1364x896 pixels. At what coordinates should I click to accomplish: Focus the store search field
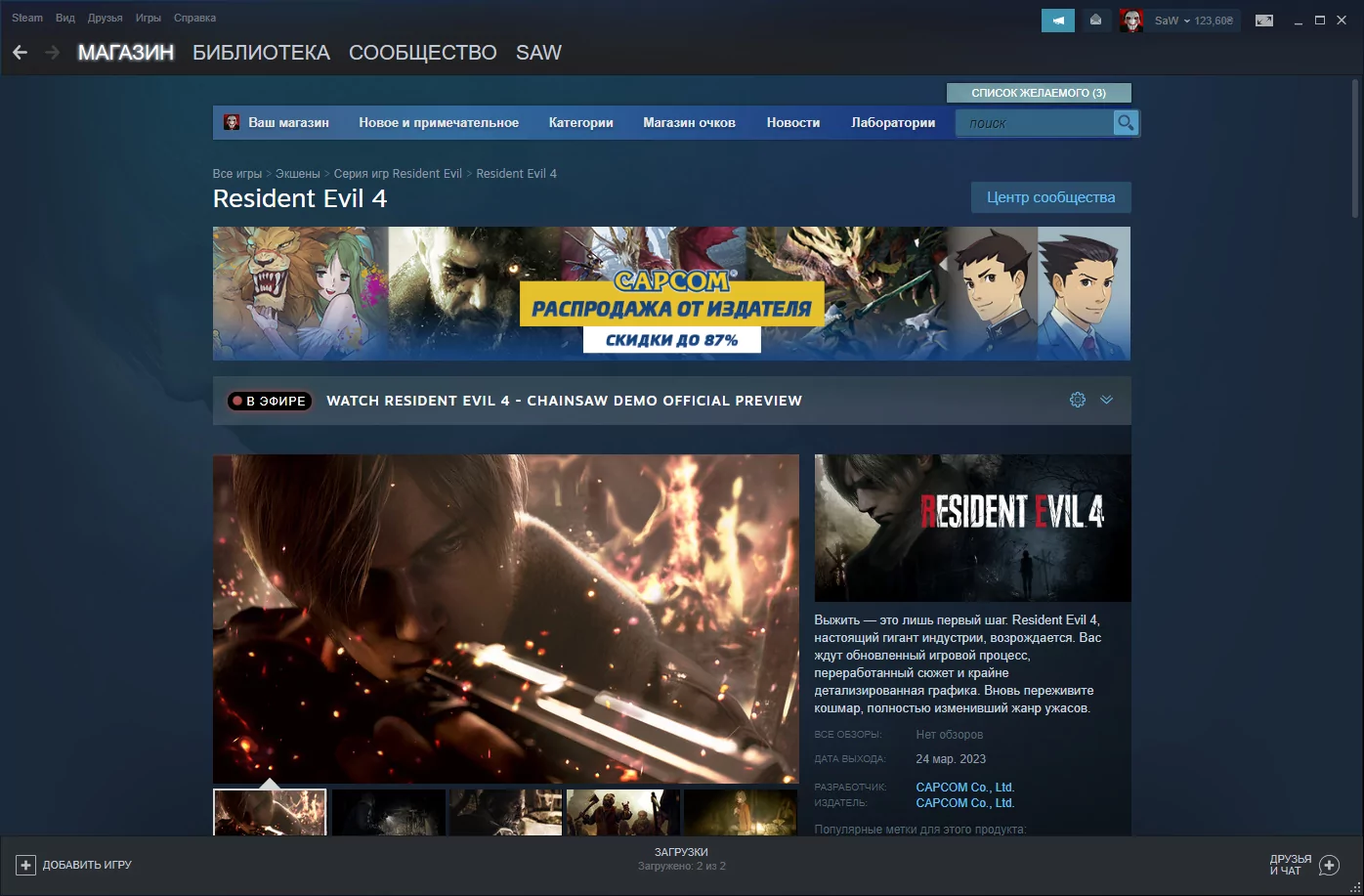pos(1036,123)
